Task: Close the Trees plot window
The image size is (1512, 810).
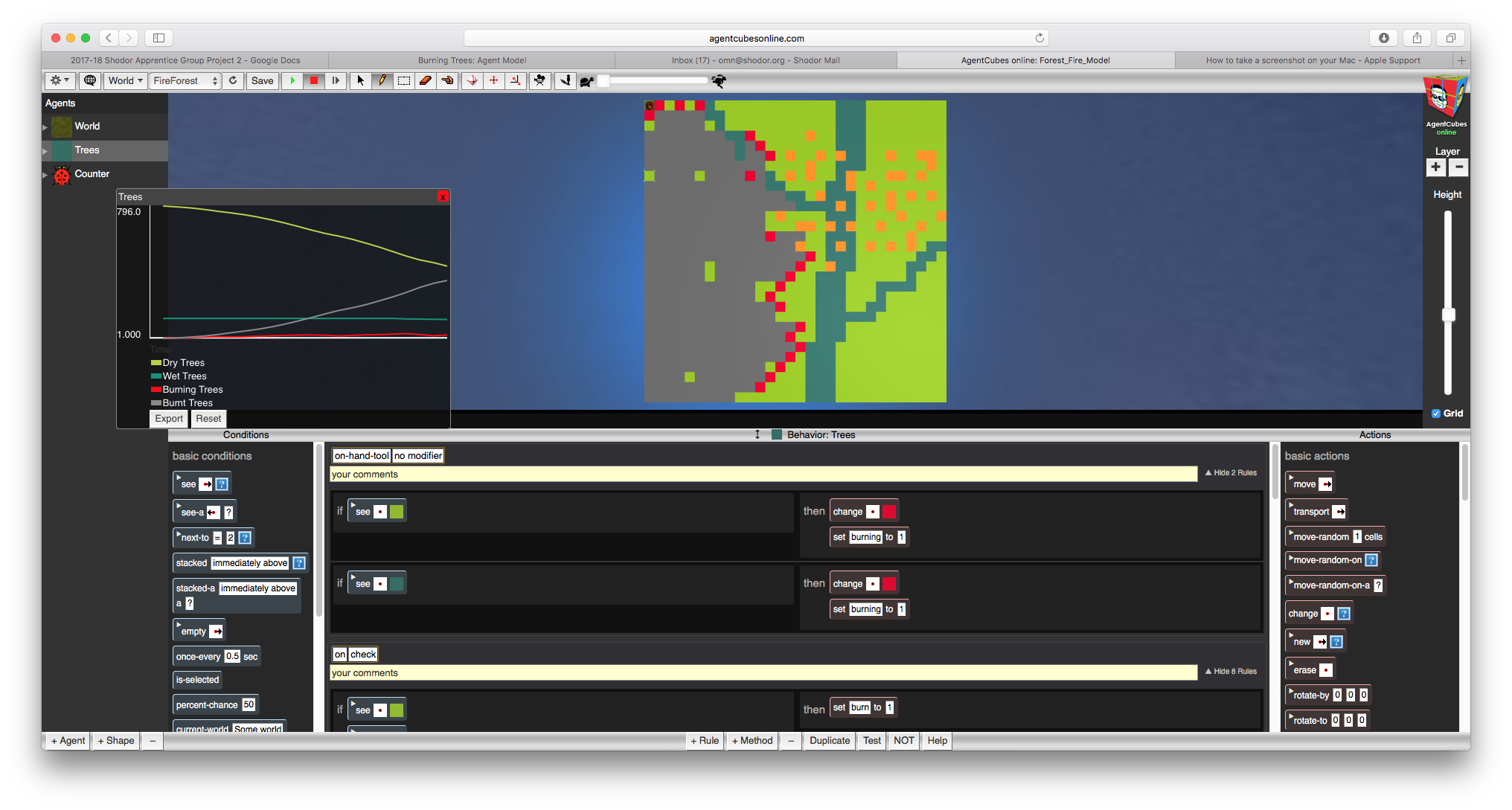Action: tap(443, 196)
